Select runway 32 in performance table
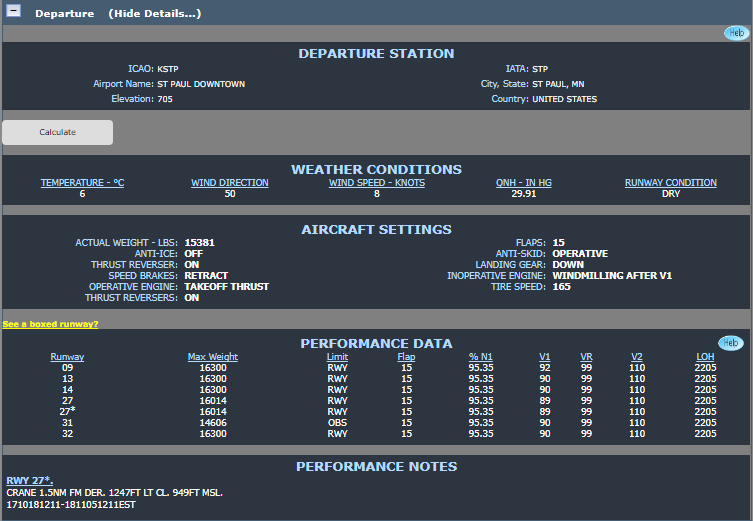Image resolution: width=753 pixels, height=521 pixels. [67, 434]
